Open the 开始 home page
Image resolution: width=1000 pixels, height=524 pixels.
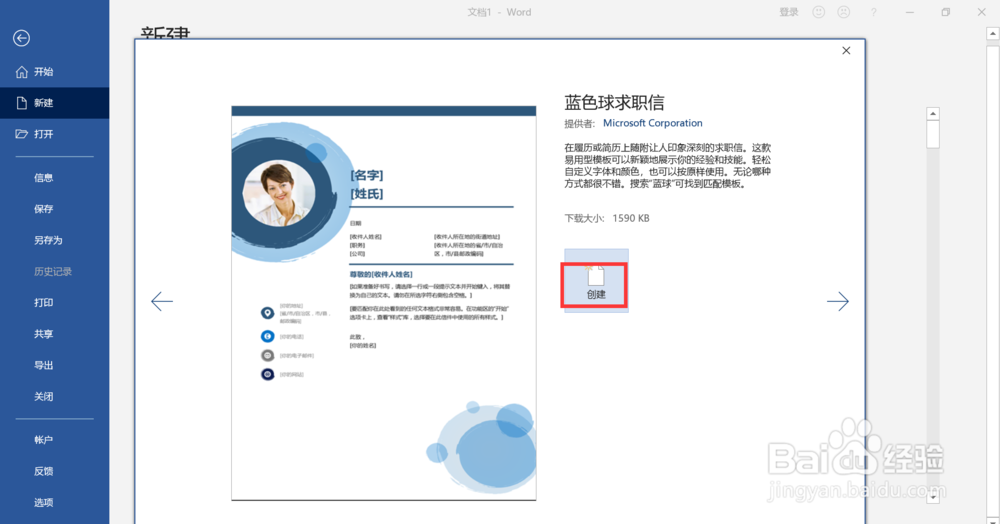pos(54,72)
